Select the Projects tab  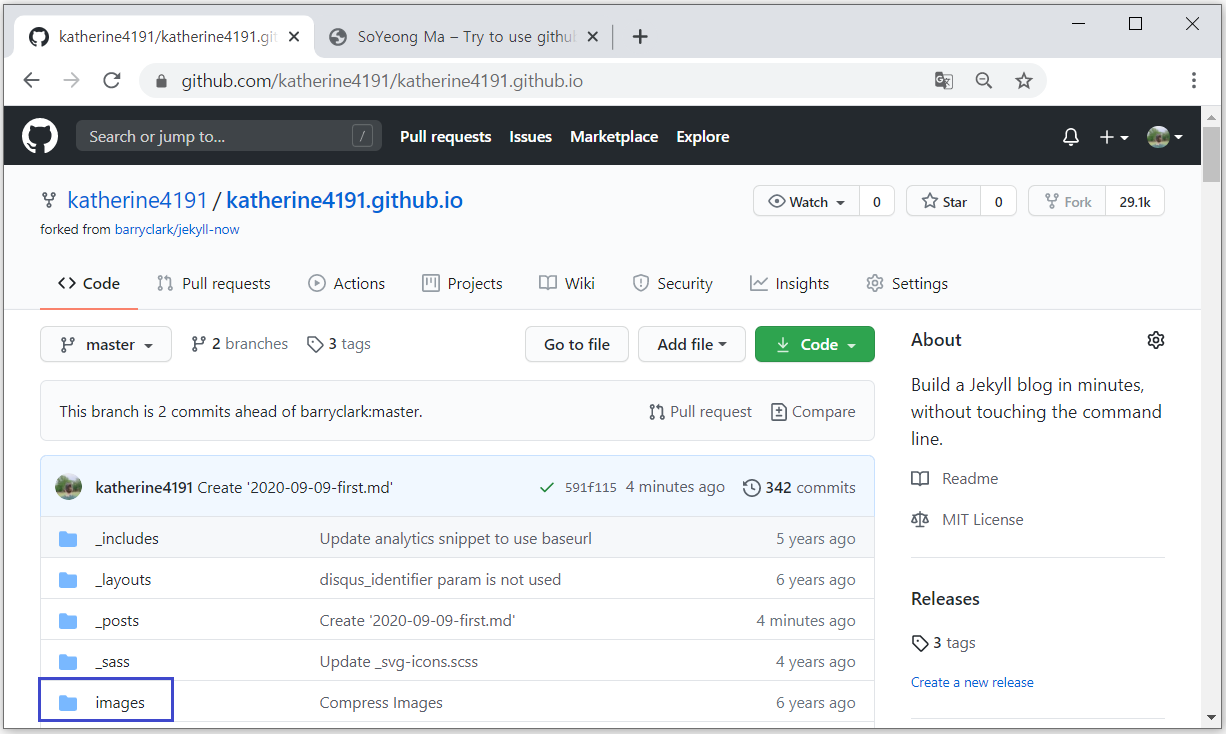[462, 283]
